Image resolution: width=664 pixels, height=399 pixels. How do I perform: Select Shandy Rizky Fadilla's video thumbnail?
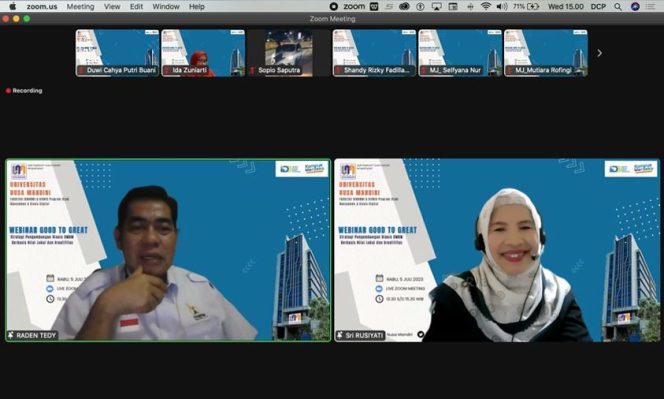click(374, 53)
